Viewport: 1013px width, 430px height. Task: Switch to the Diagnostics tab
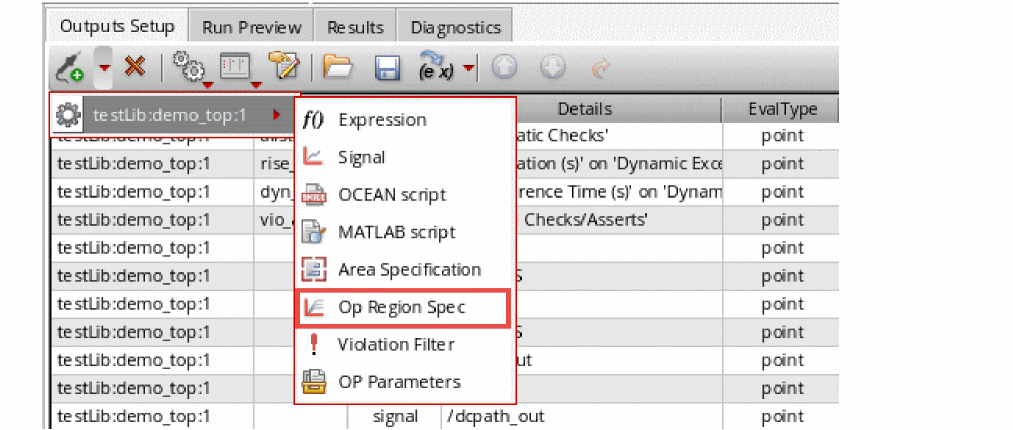pos(455,27)
